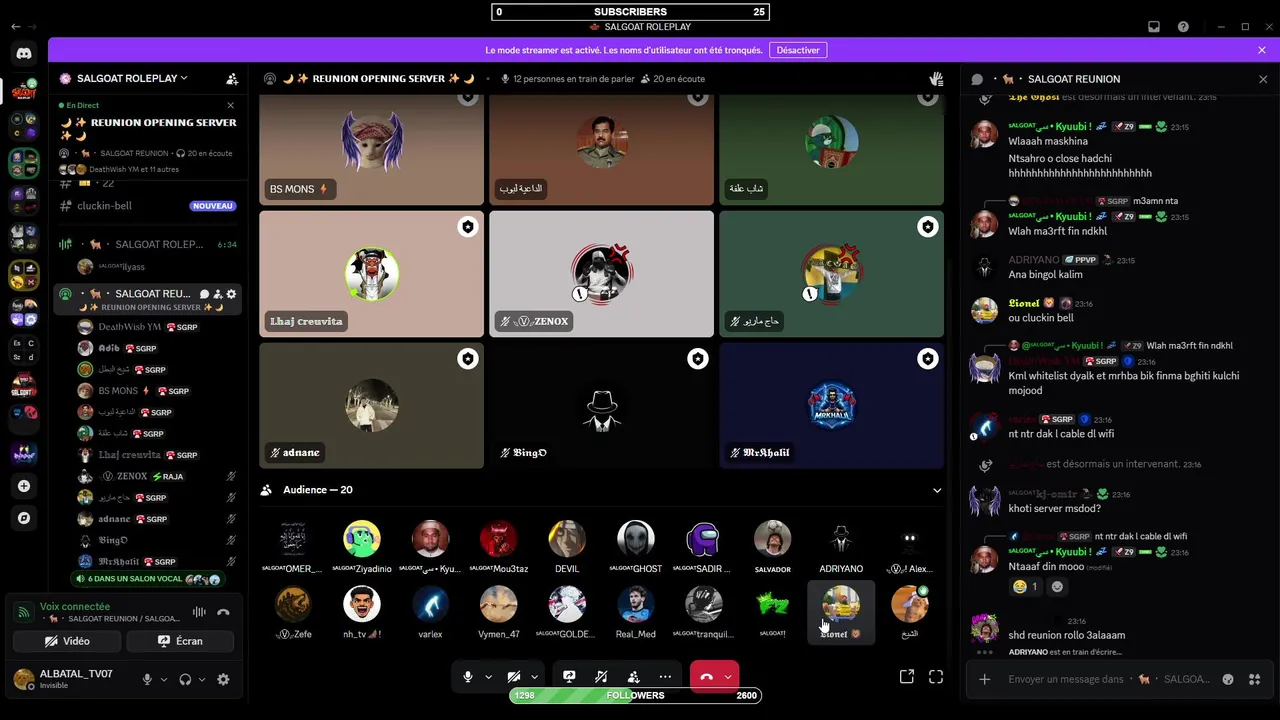Image resolution: width=1280 pixels, height=720 pixels.
Task: Click share screen icon in stage controls
Action: (x=569, y=677)
